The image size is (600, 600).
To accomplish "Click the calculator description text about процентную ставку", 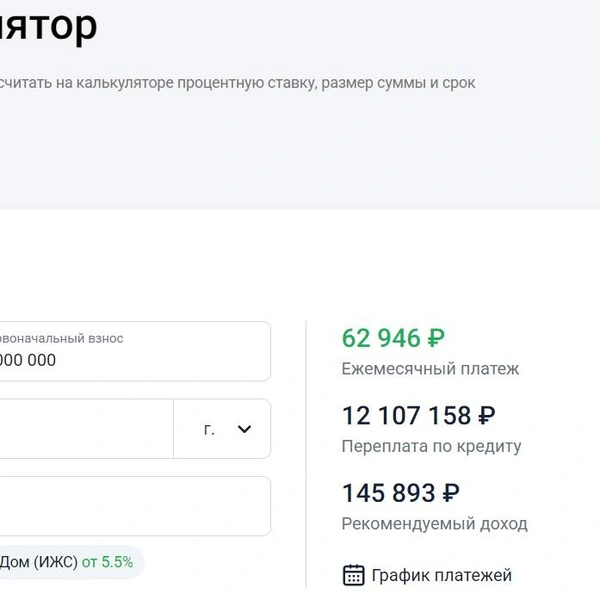I will click(x=238, y=83).
